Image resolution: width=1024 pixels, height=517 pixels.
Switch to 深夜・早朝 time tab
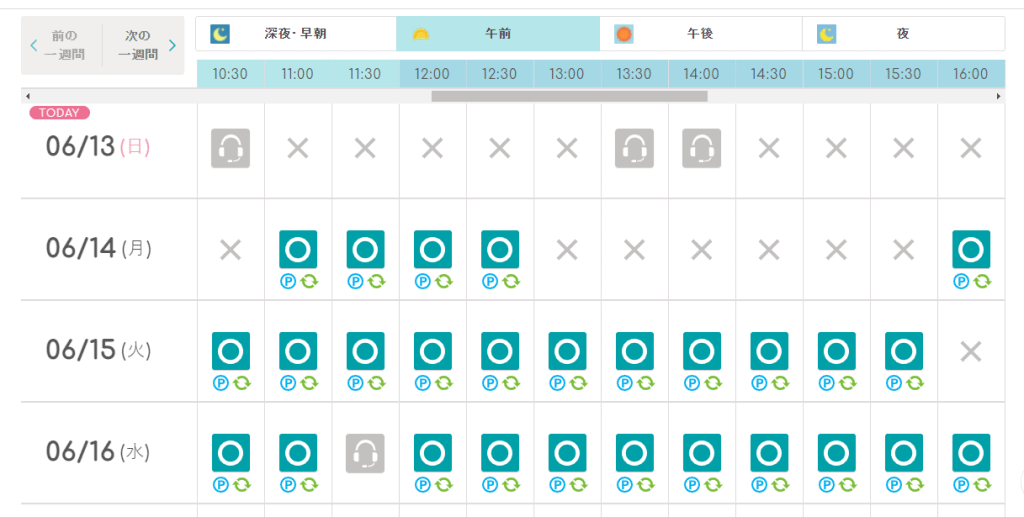click(x=296, y=34)
